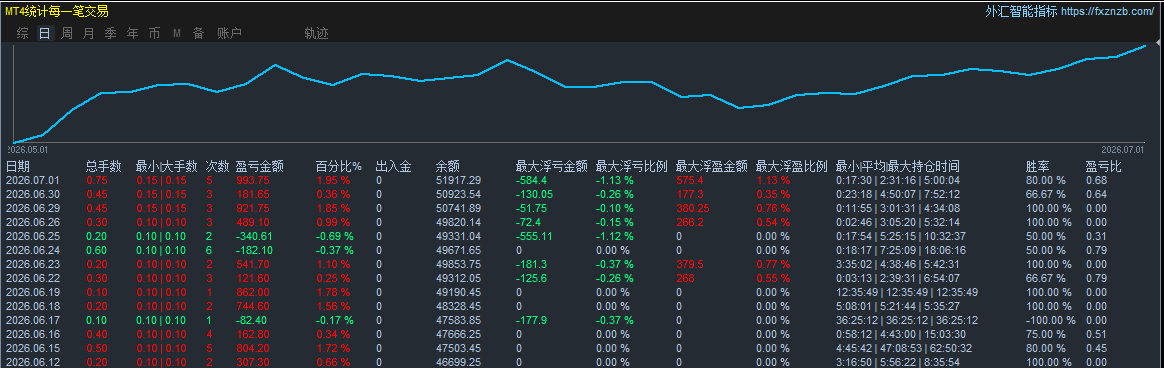Click the 2026.05.01 start date marker

tap(27, 149)
